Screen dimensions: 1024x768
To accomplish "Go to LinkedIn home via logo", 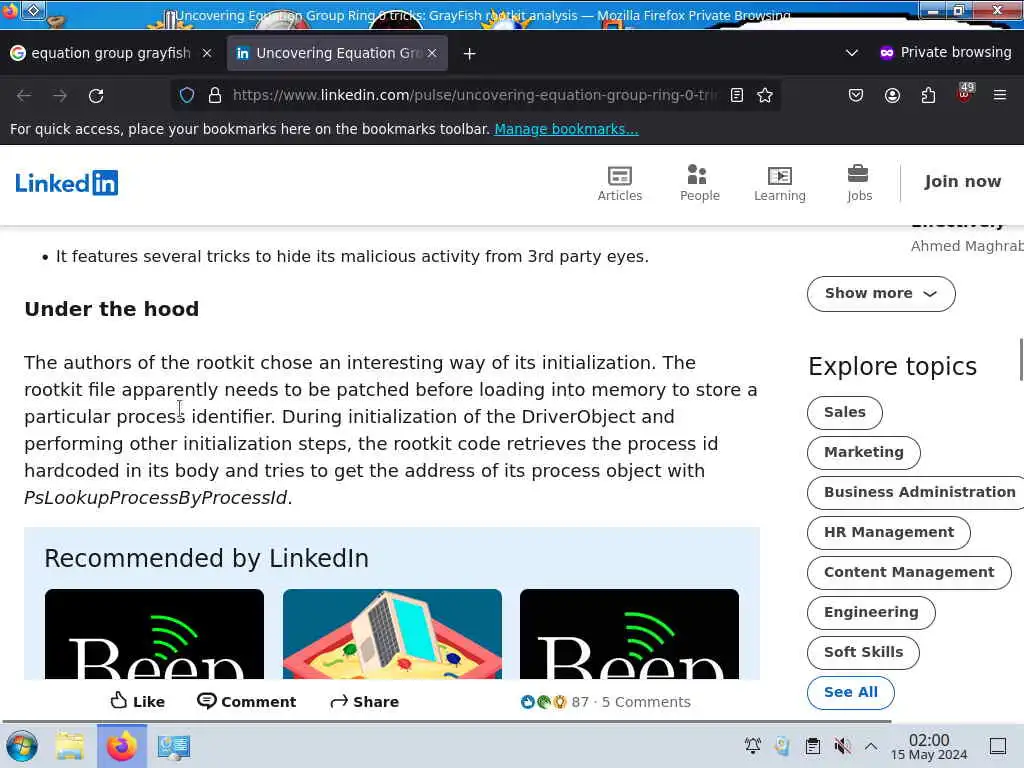I will pyautogui.click(x=67, y=183).
